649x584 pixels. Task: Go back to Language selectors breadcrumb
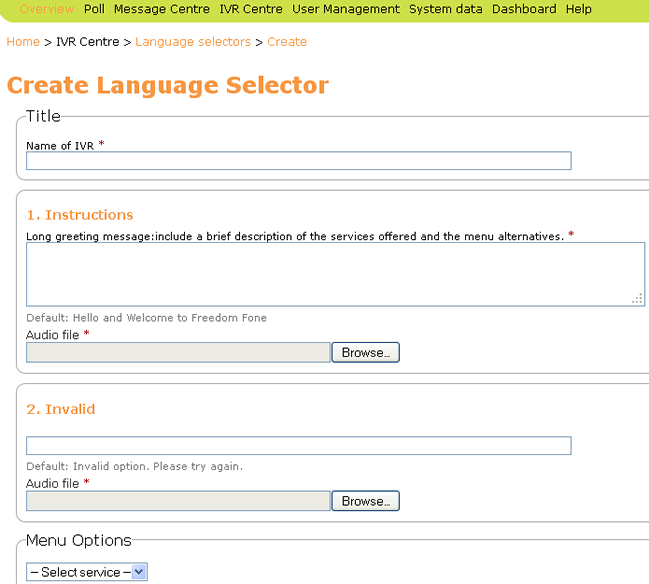(x=193, y=42)
